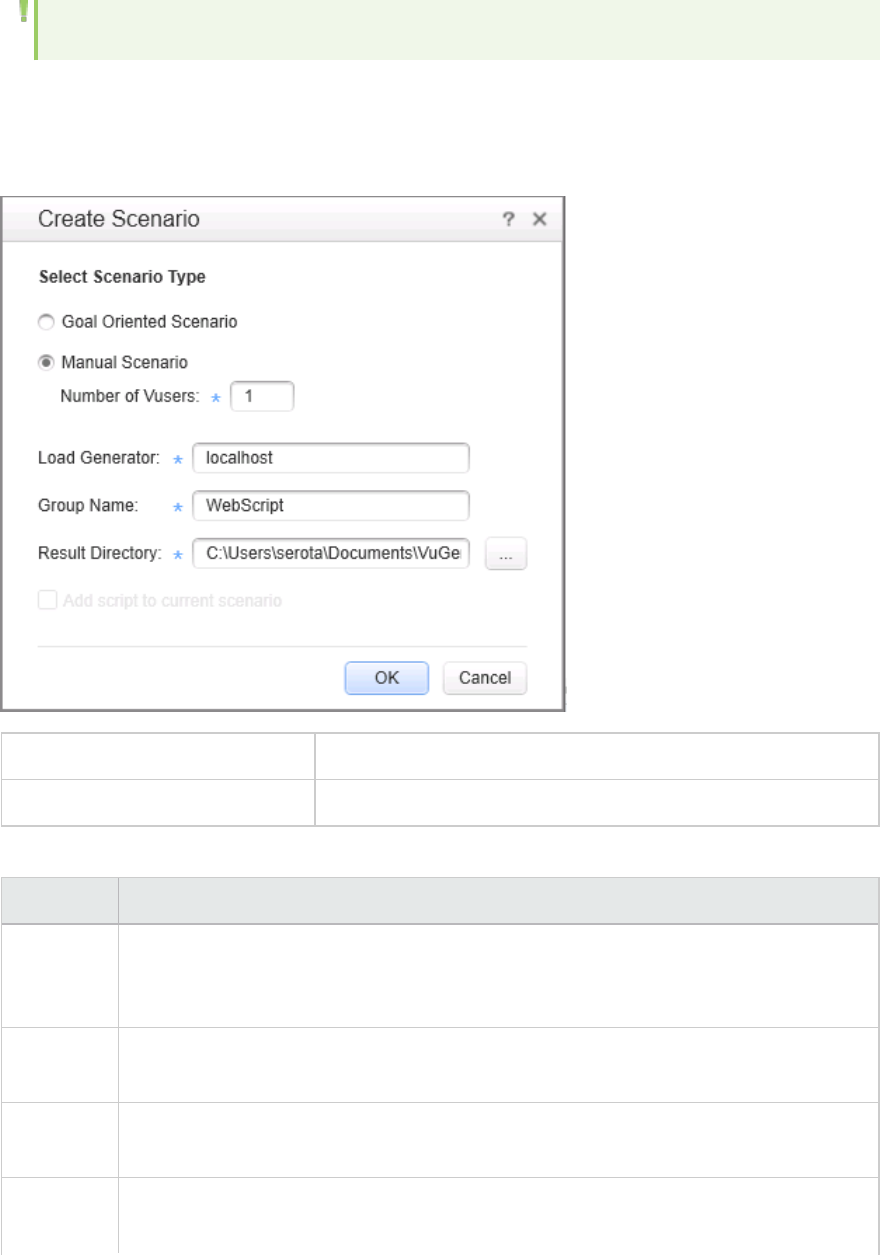Select the Goal Oriented Scenario option

point(44,322)
